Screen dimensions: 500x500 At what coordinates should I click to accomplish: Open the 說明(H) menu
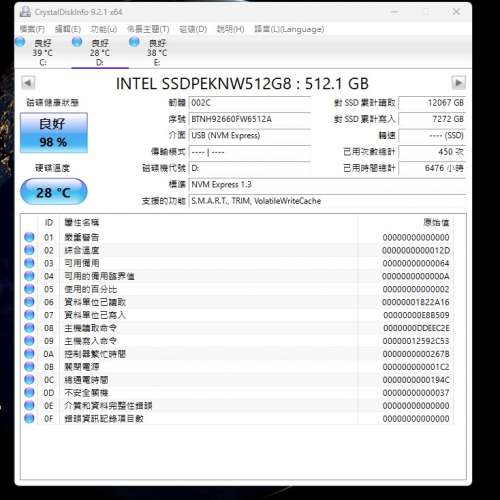pyautogui.click(x=230, y=29)
